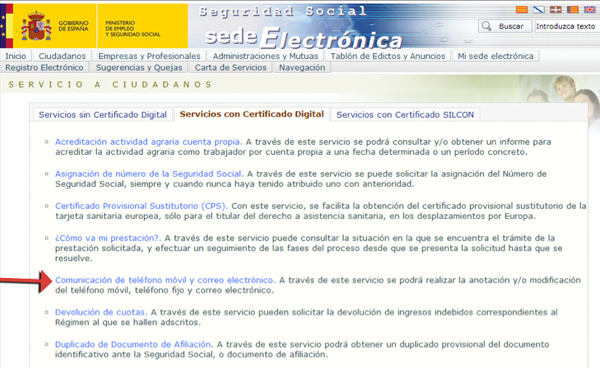Go to Mi sede electrónica

pyautogui.click(x=496, y=56)
